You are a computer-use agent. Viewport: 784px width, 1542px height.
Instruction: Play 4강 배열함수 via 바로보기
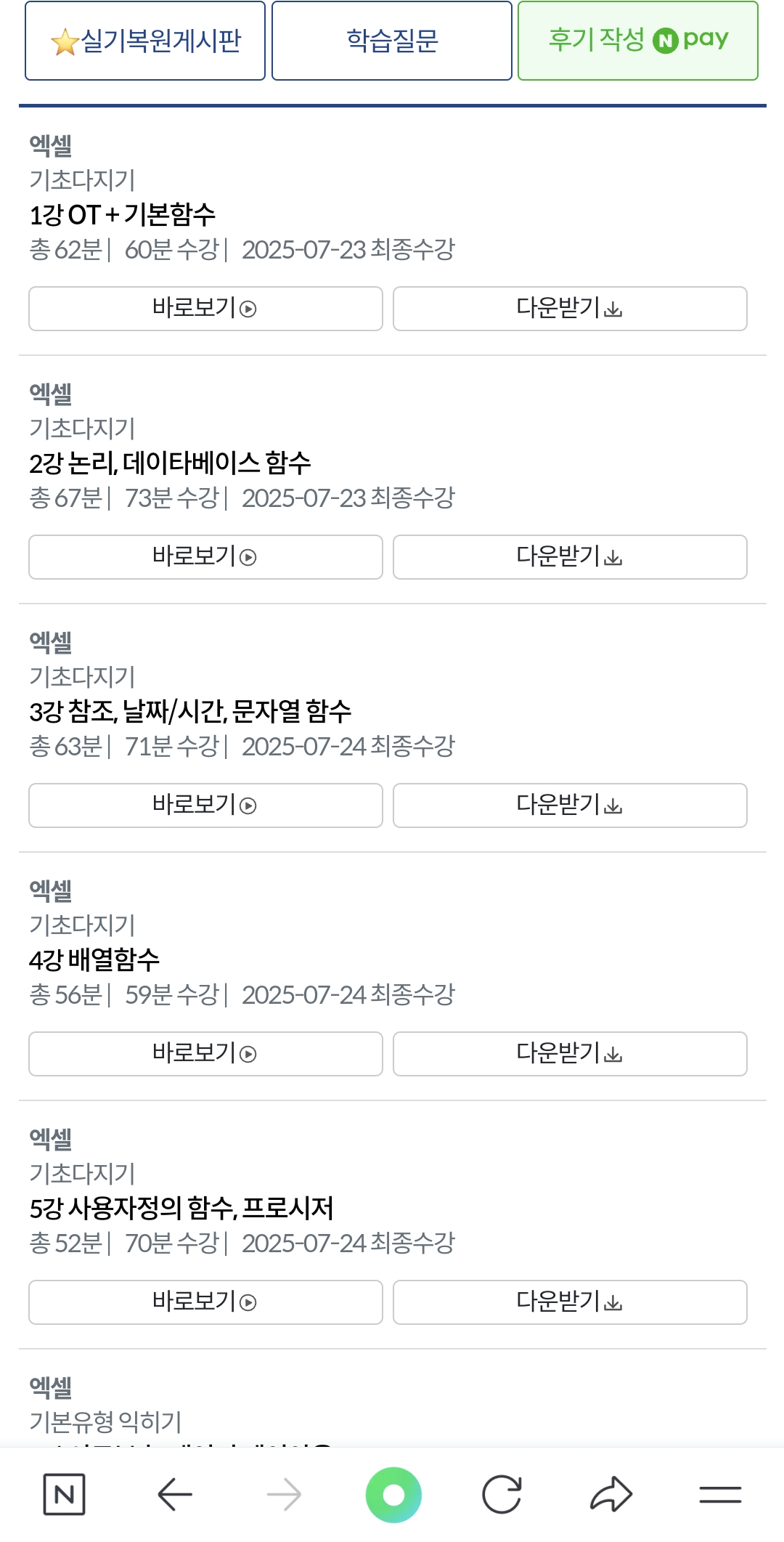coord(205,1054)
